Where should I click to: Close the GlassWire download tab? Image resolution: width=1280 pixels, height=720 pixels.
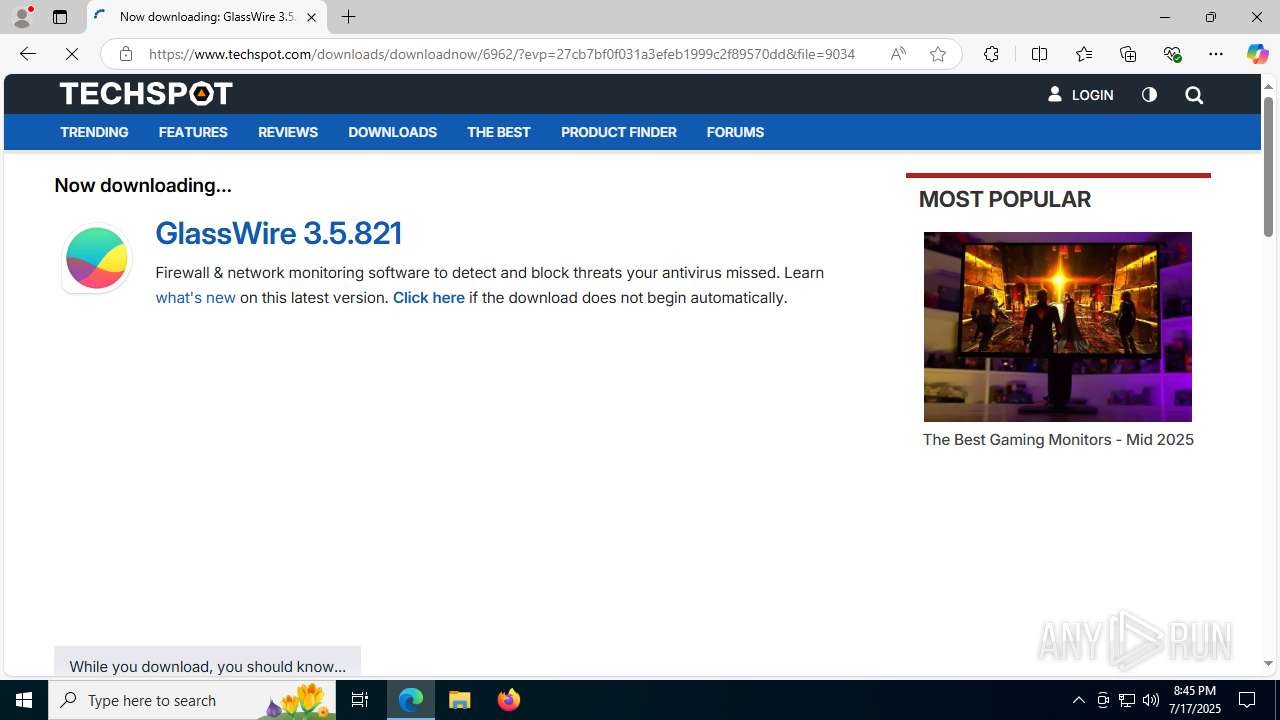coord(311,17)
